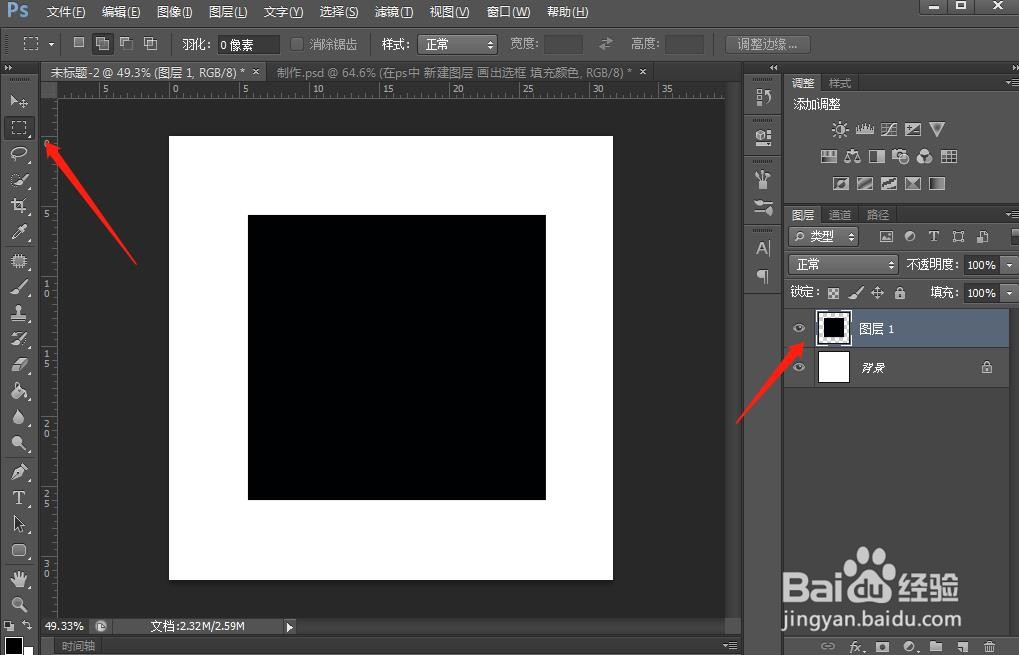The image size is (1019, 655).
Task: Select the Lasso tool
Action: point(19,153)
